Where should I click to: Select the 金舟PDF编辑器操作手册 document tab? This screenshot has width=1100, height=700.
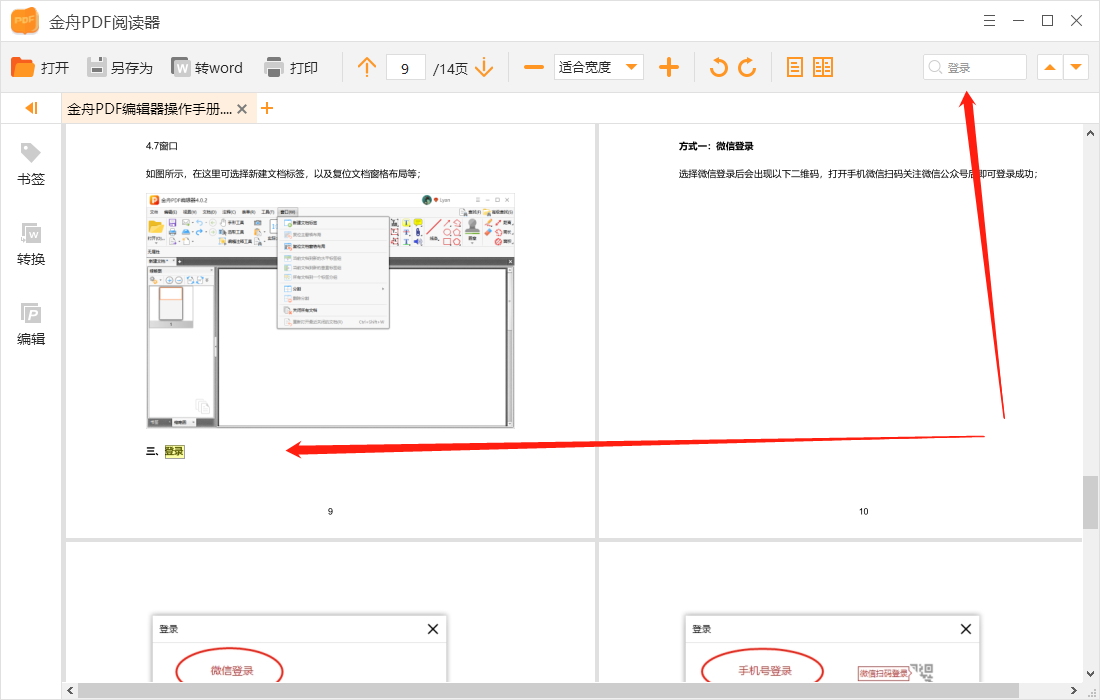pos(148,107)
